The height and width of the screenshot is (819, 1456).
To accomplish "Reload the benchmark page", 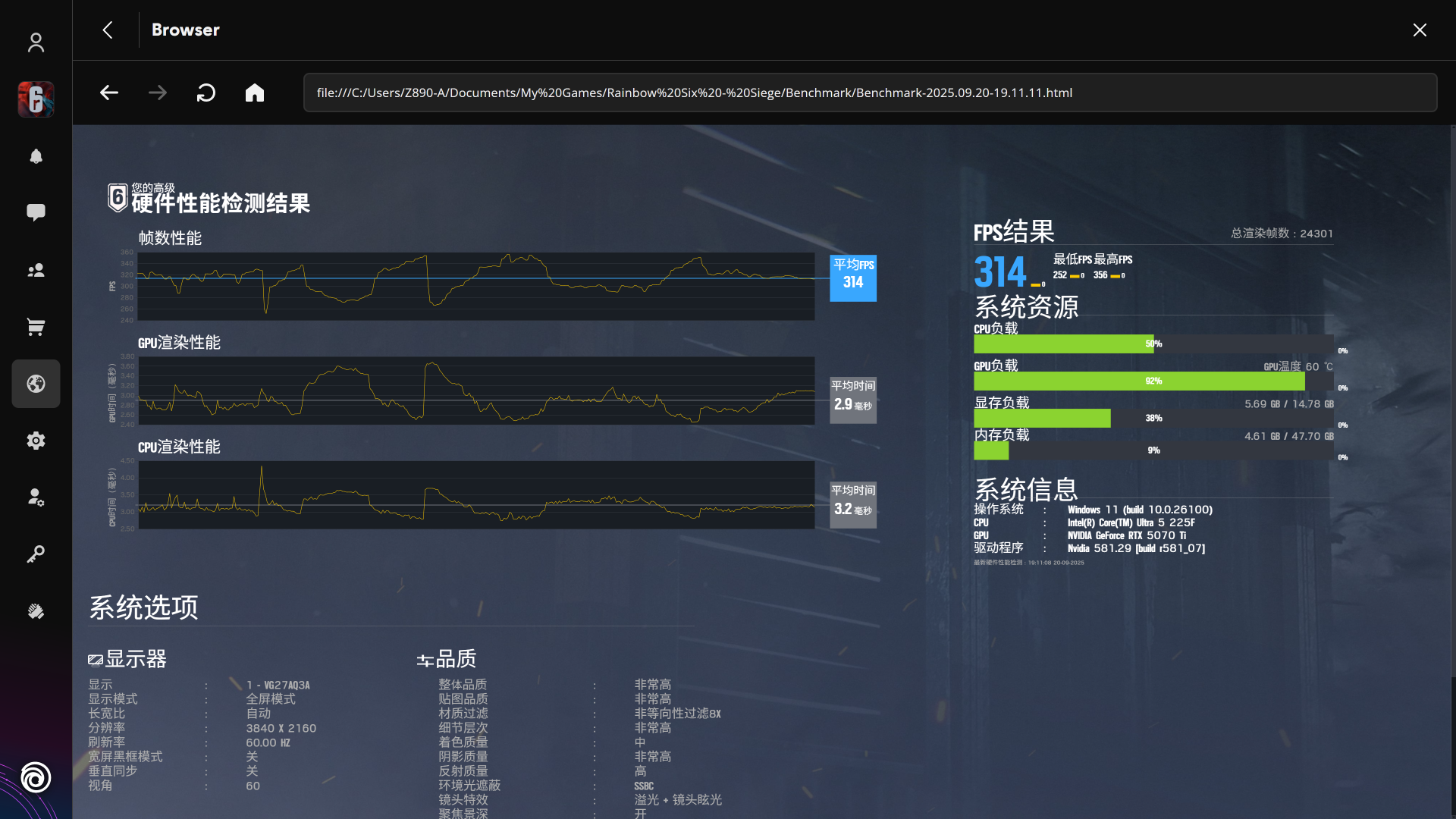I will 206,93.
